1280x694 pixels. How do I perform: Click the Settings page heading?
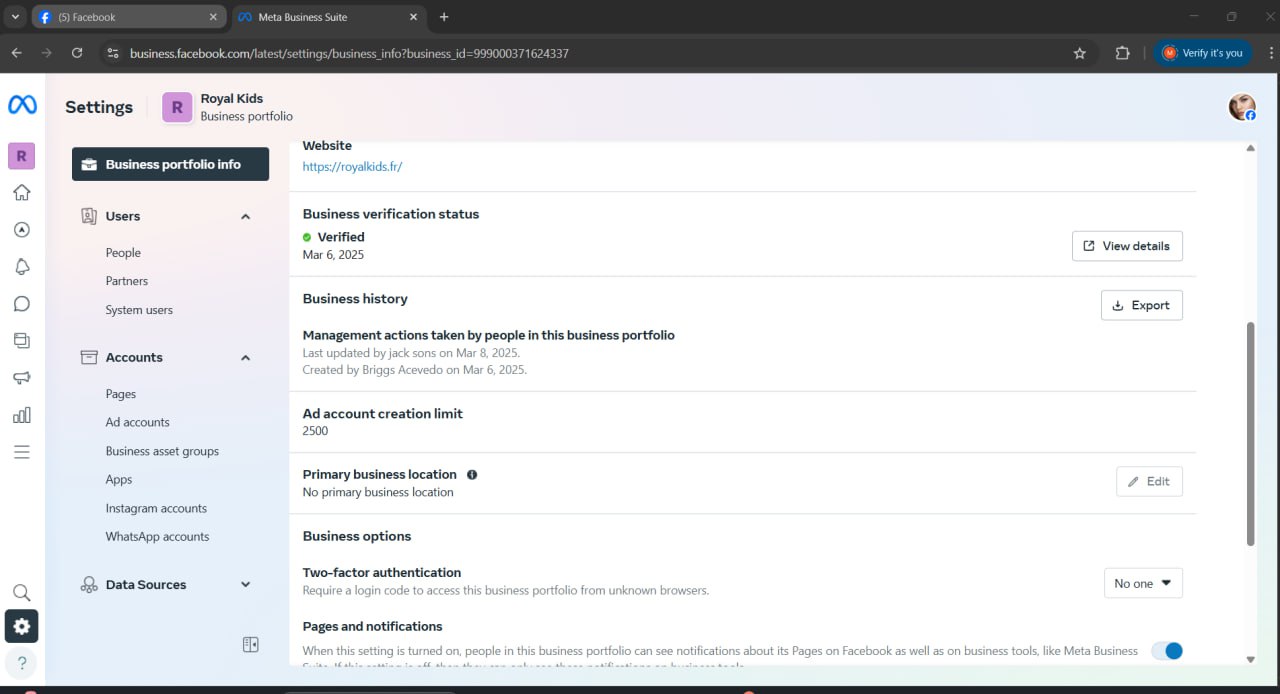click(99, 107)
